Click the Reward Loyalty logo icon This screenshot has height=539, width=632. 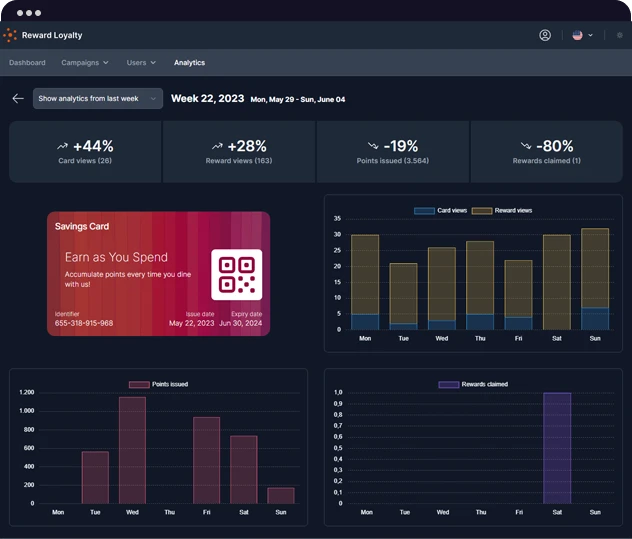click(10, 35)
